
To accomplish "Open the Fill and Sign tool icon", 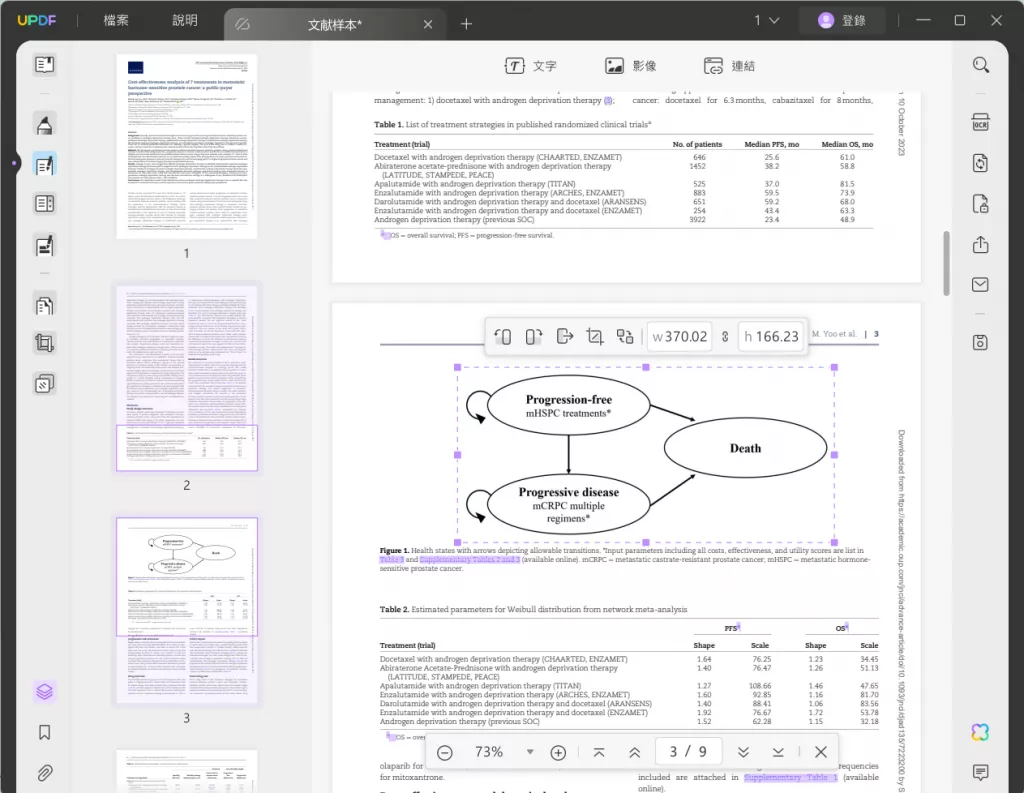I will coord(44,246).
